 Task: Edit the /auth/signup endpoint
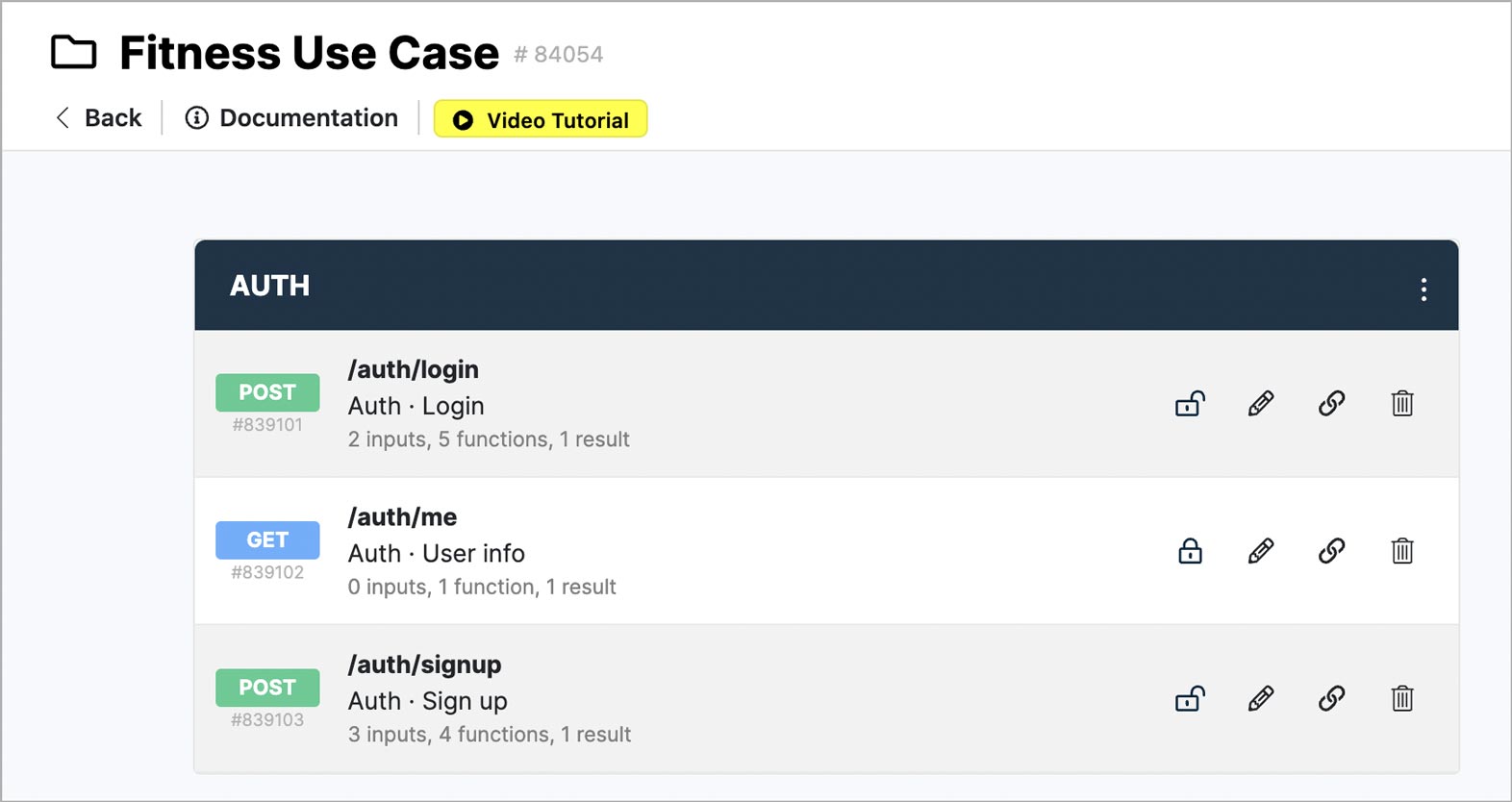(x=1261, y=698)
